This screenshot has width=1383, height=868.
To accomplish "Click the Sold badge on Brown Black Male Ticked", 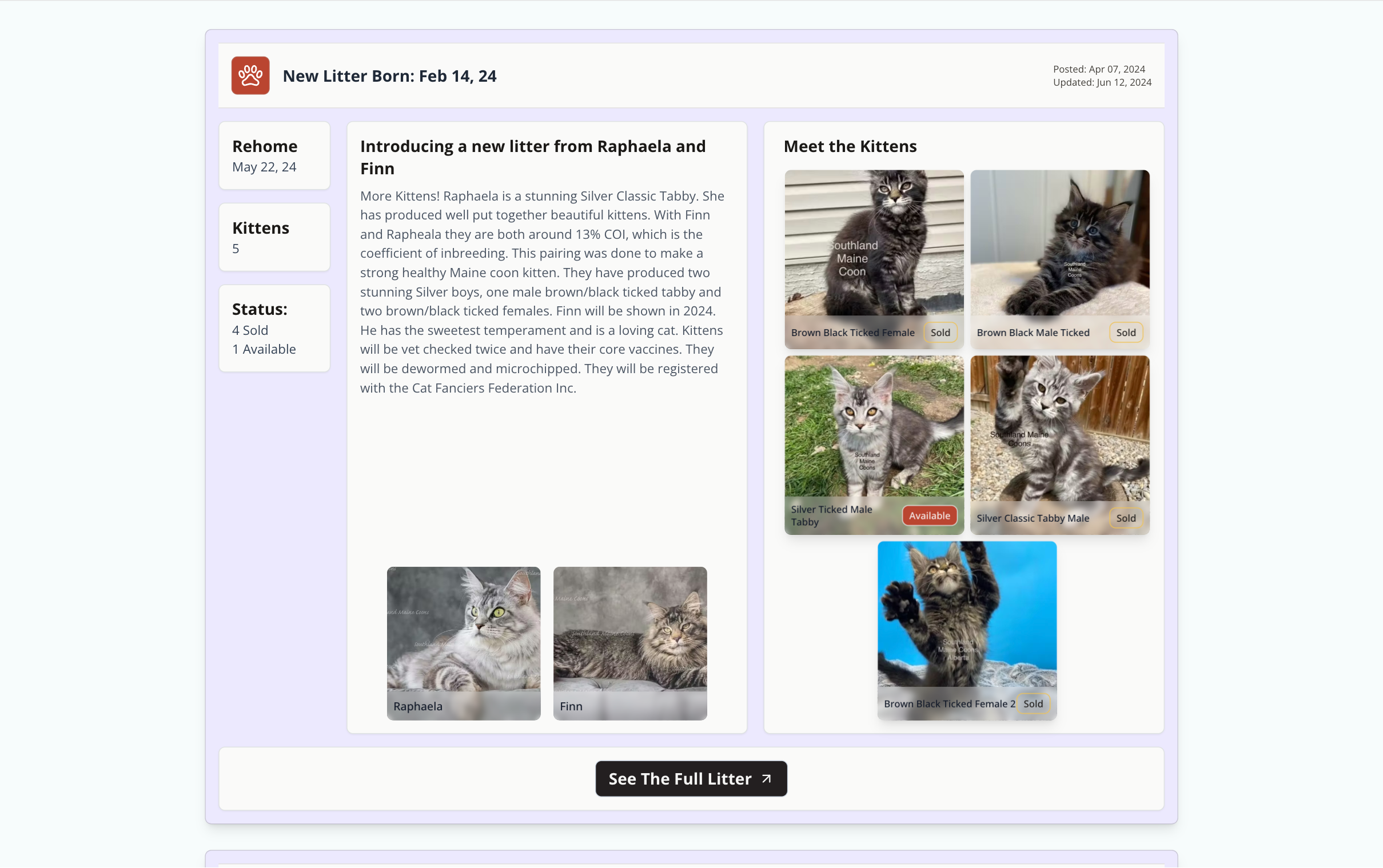I will (1126, 333).
